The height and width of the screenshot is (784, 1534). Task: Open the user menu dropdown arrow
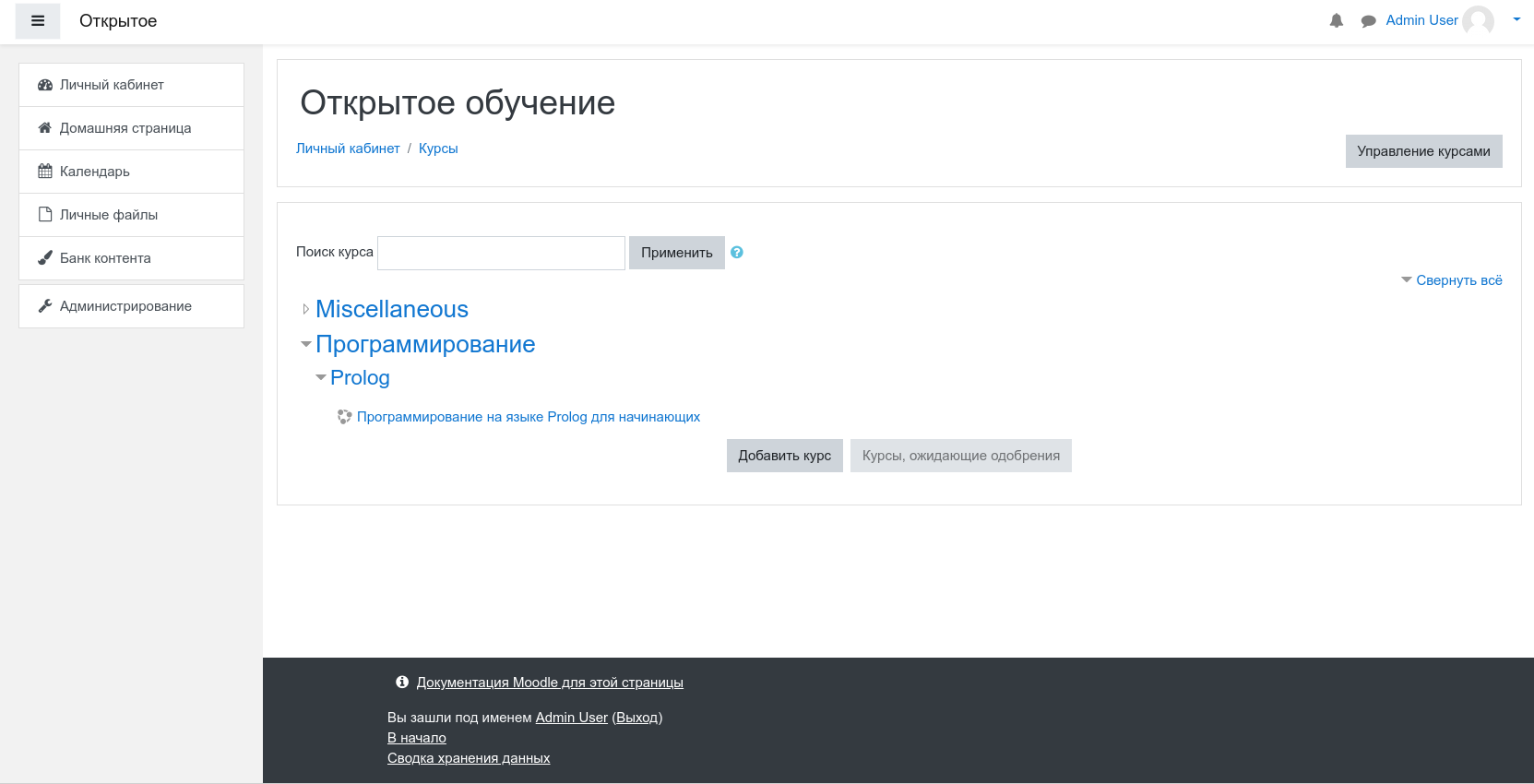tap(1516, 19)
